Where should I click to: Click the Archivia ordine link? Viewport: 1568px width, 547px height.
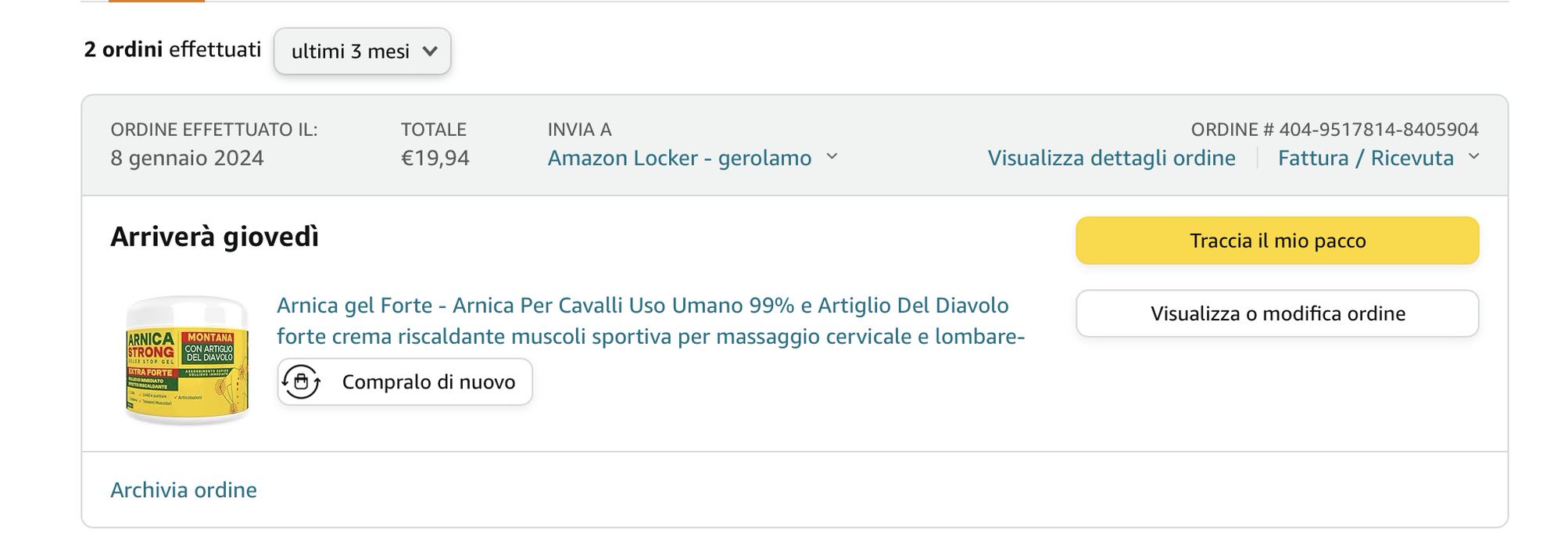184,490
